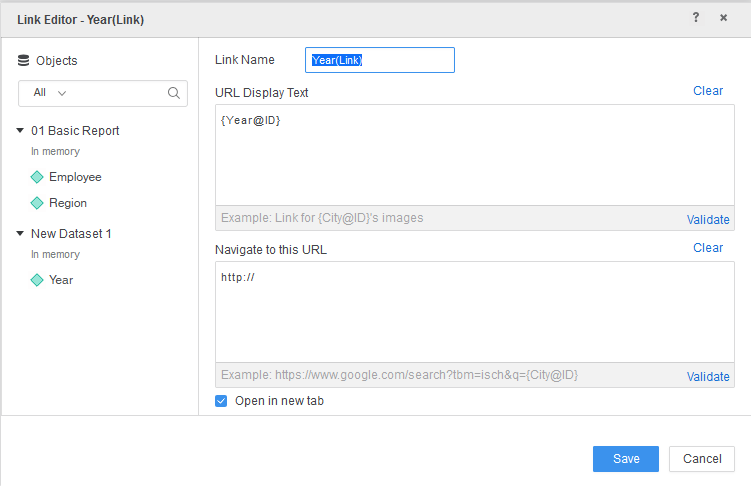Clear the URL Display Text field

[707, 91]
